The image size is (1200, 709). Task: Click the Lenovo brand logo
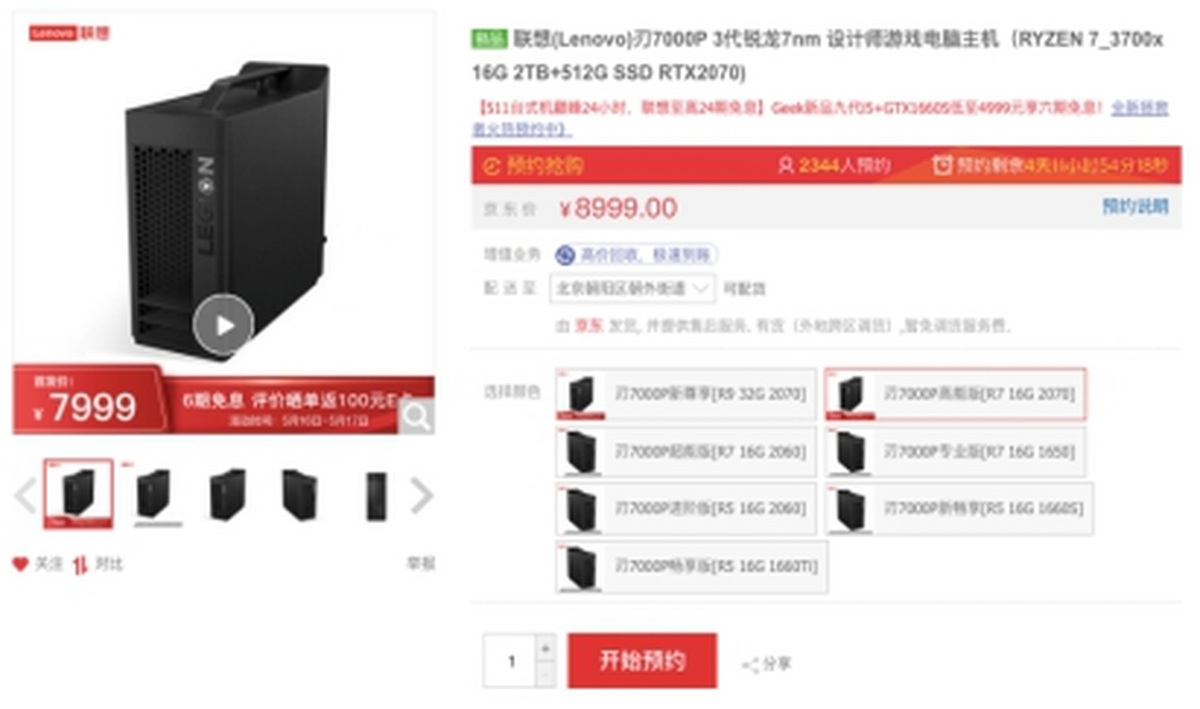[68, 33]
